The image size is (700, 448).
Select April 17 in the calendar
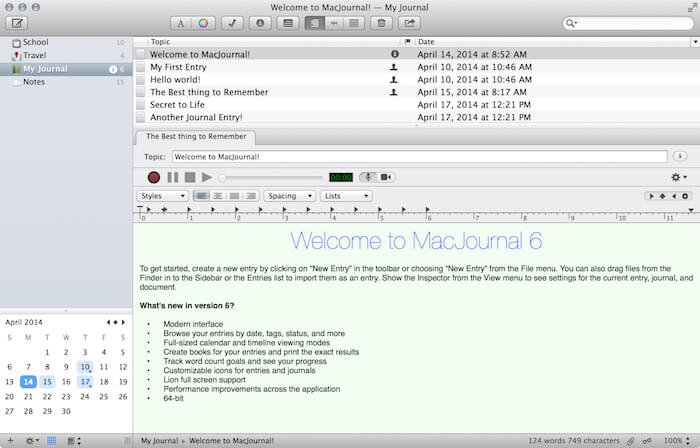click(x=85, y=382)
